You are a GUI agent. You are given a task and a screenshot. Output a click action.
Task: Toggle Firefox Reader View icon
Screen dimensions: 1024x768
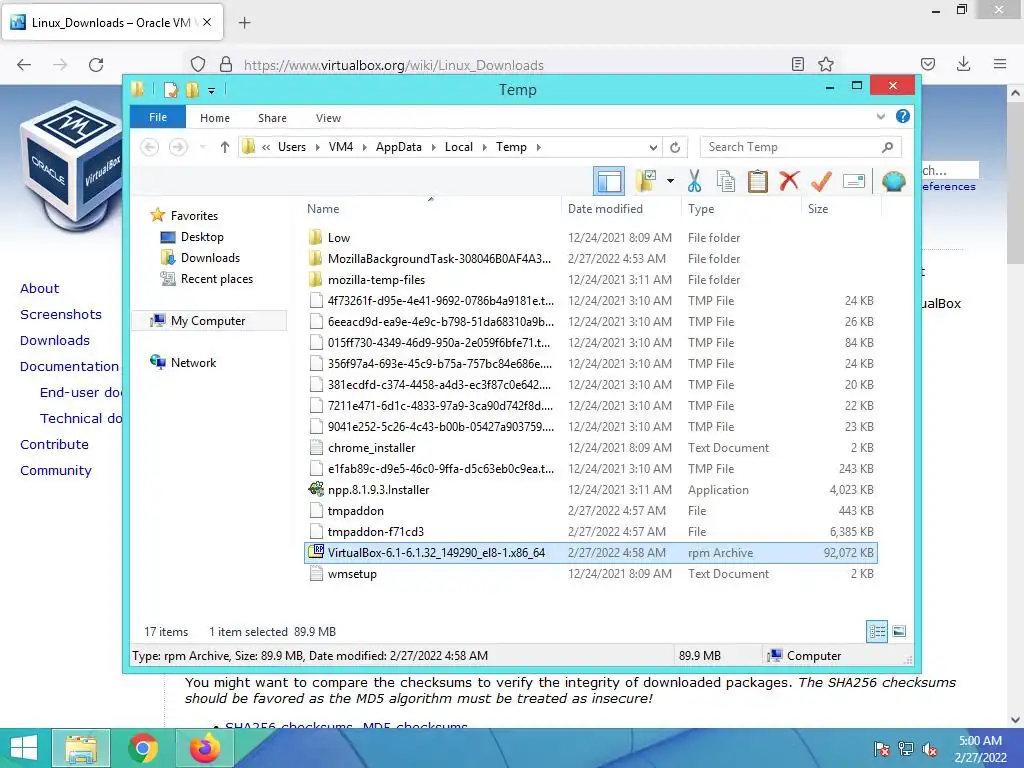point(797,64)
